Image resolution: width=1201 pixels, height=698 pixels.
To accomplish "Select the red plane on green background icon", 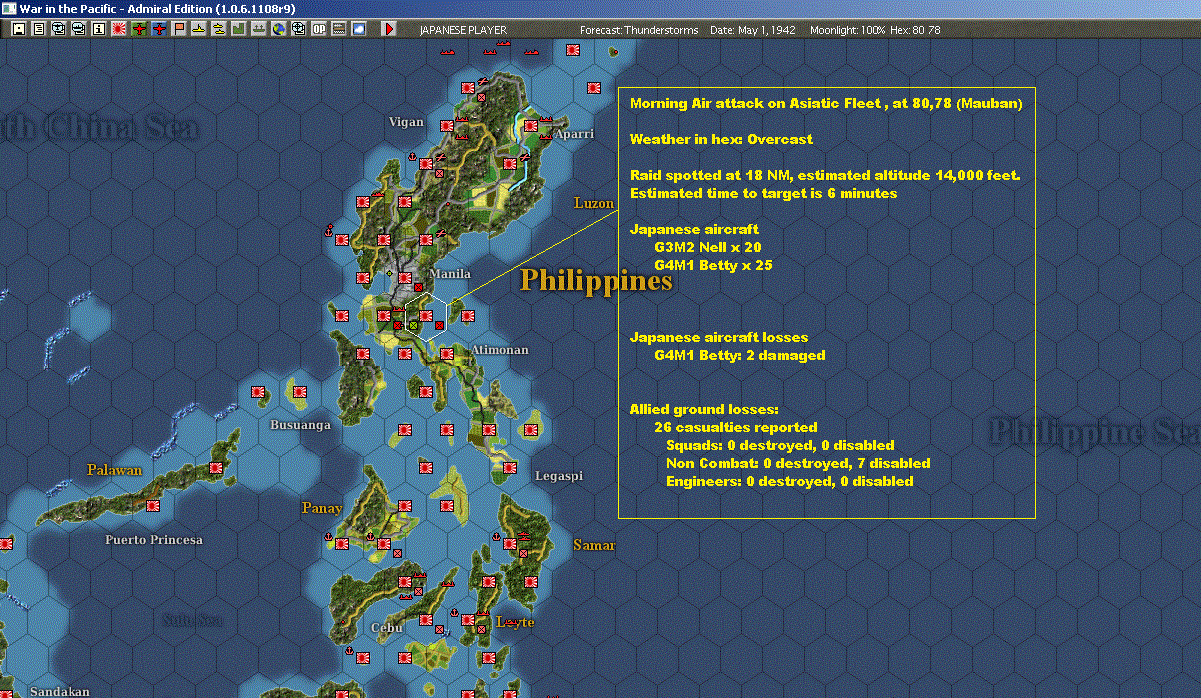I will tap(138, 29).
